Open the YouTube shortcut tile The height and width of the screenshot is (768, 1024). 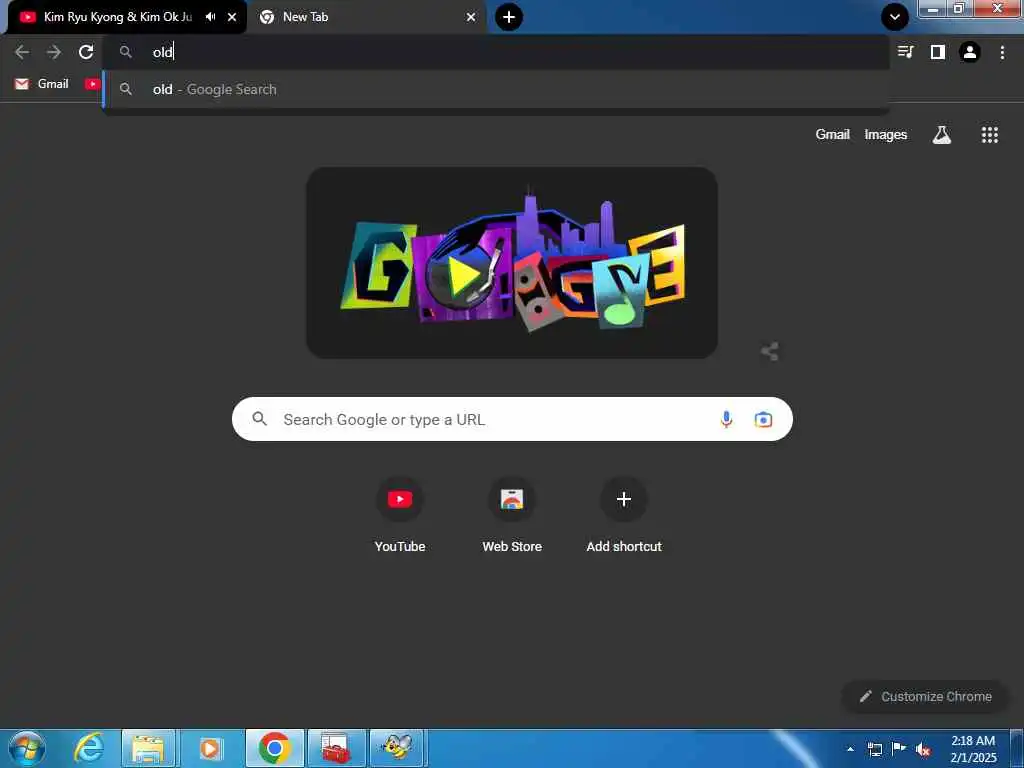(x=400, y=516)
